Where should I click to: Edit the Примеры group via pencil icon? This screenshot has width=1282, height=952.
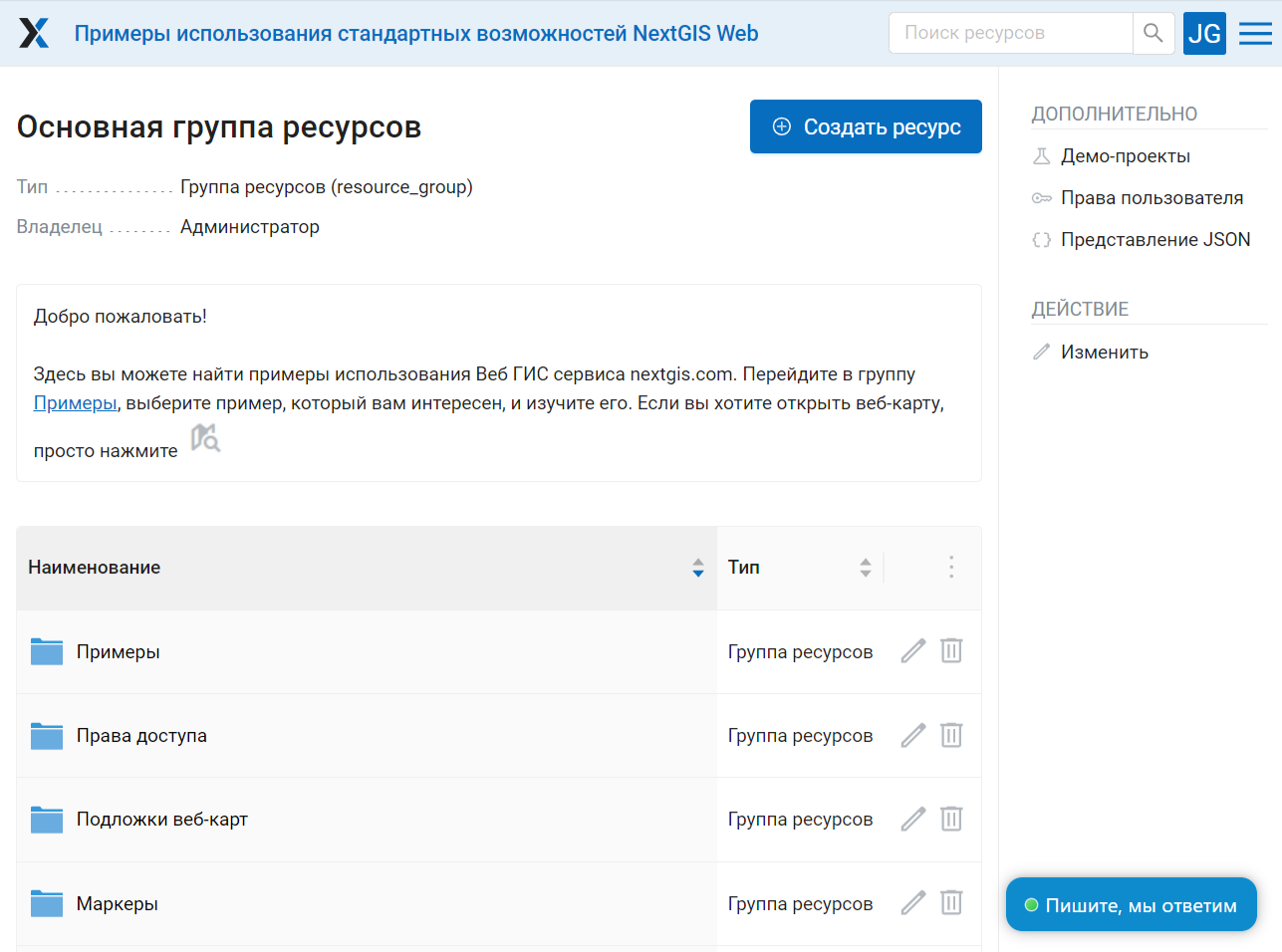pos(913,651)
